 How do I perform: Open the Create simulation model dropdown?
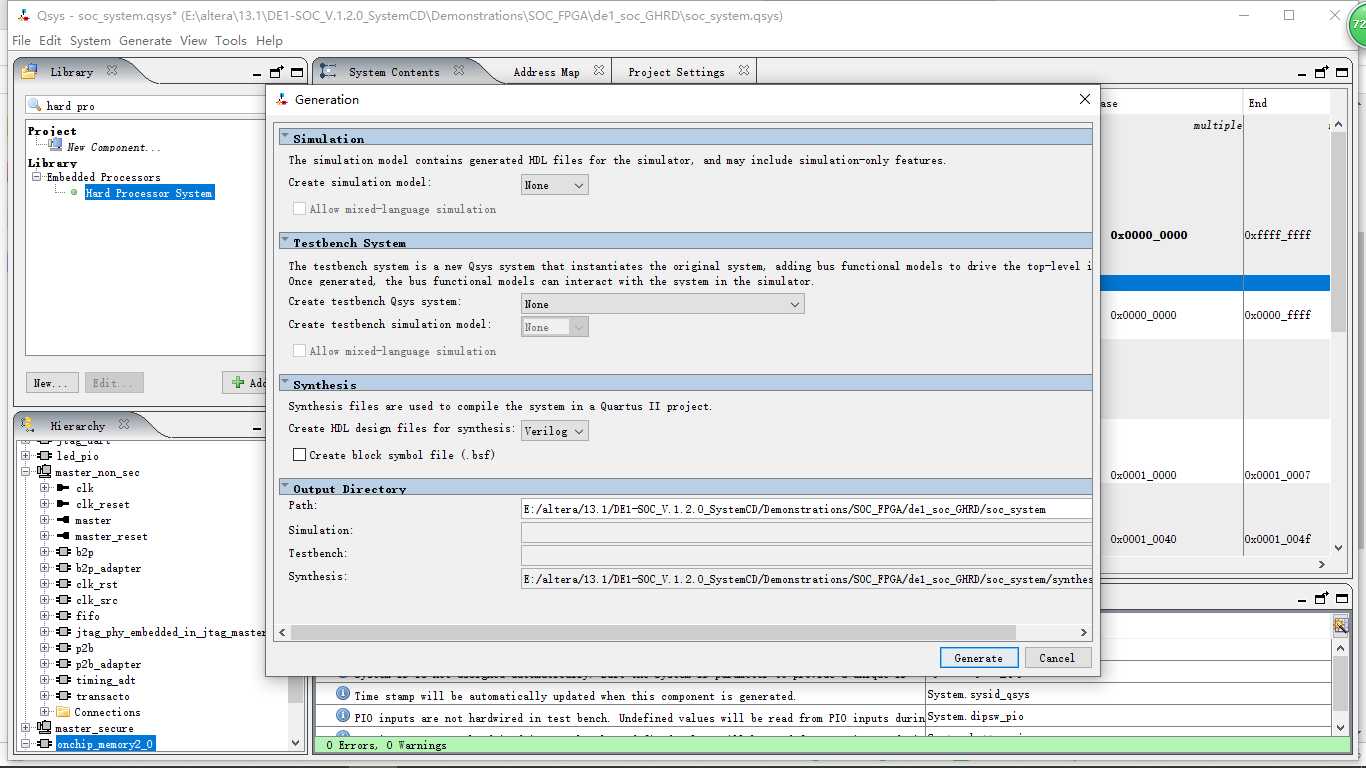555,185
